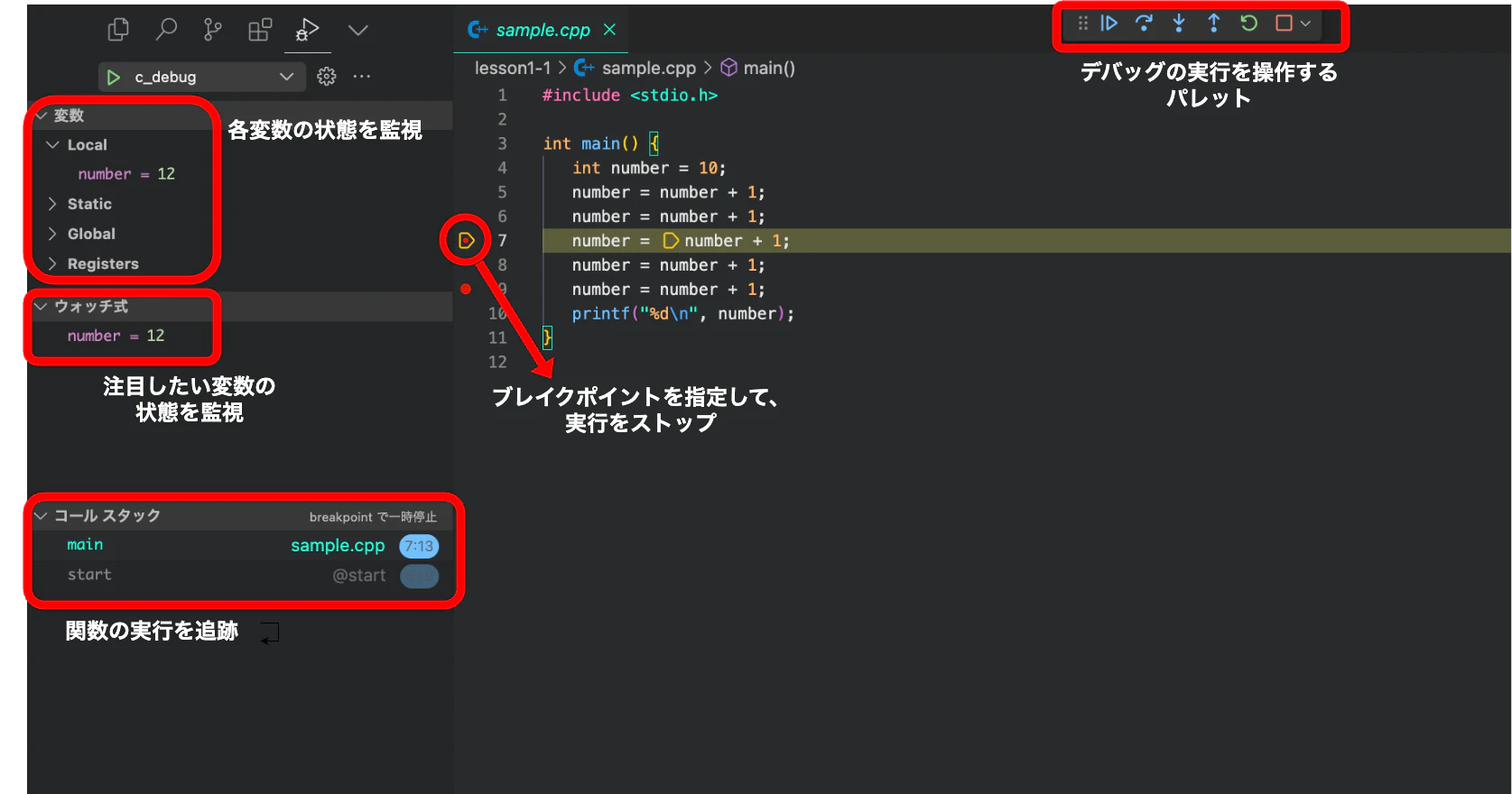Click the #include <stdio.h> code line

(630, 96)
